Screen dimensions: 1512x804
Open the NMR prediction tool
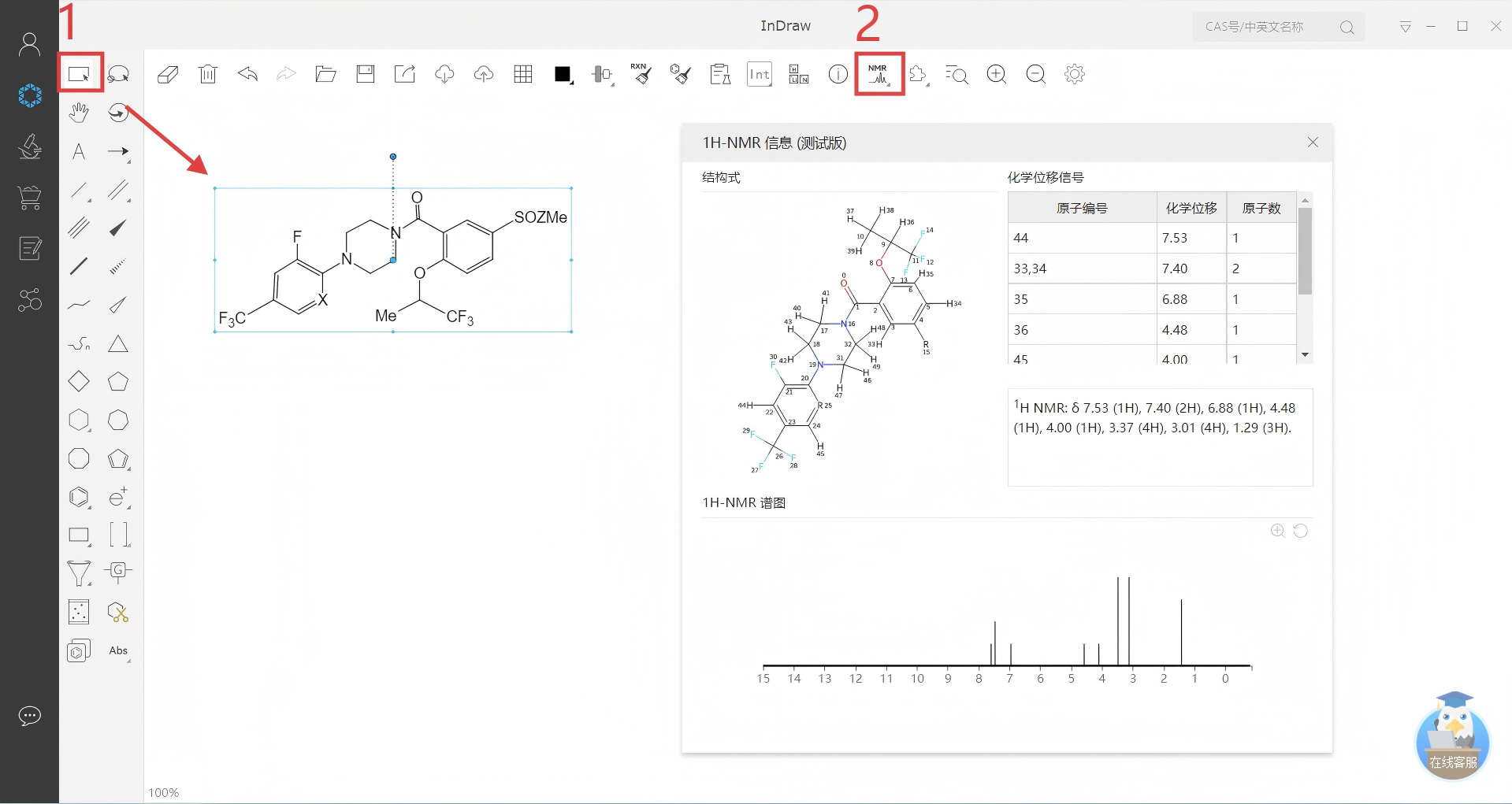point(877,73)
